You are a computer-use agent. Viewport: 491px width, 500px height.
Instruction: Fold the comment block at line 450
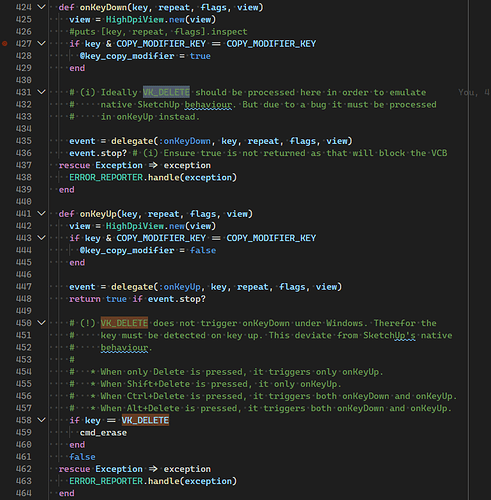click(x=41, y=323)
